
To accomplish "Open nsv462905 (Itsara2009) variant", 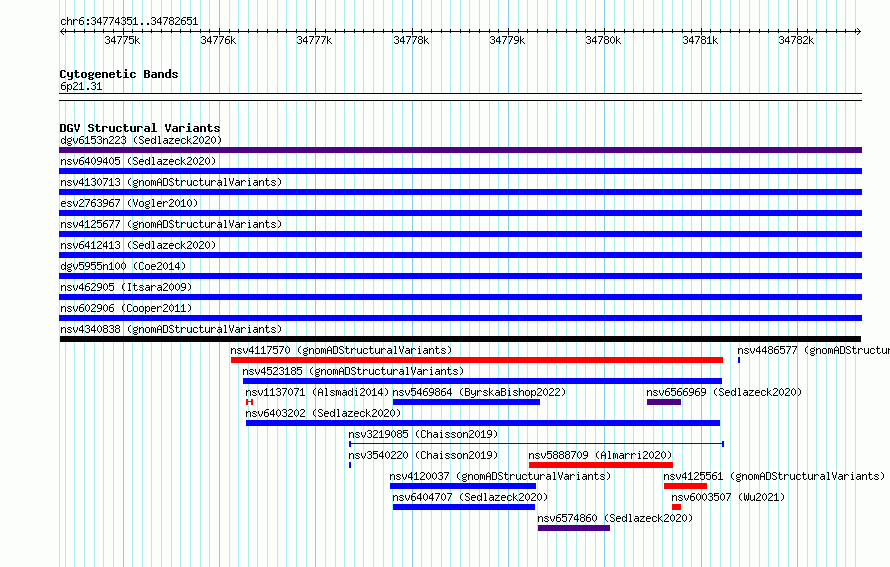I will [126, 287].
